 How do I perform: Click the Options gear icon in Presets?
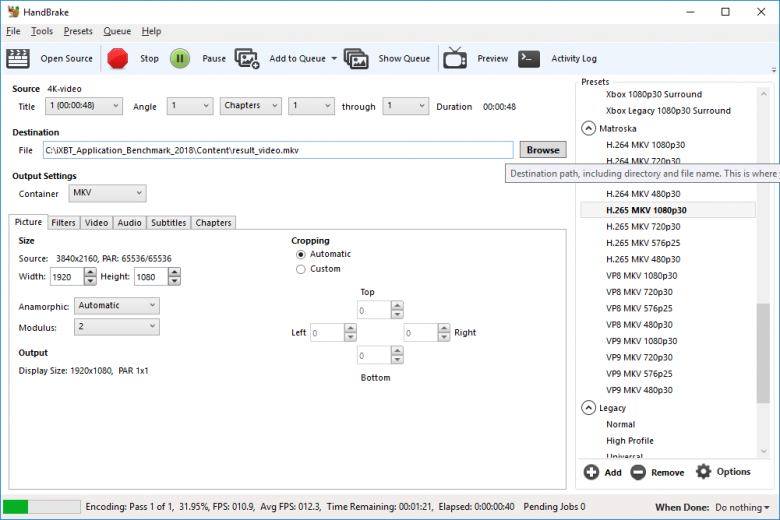[x=703, y=472]
